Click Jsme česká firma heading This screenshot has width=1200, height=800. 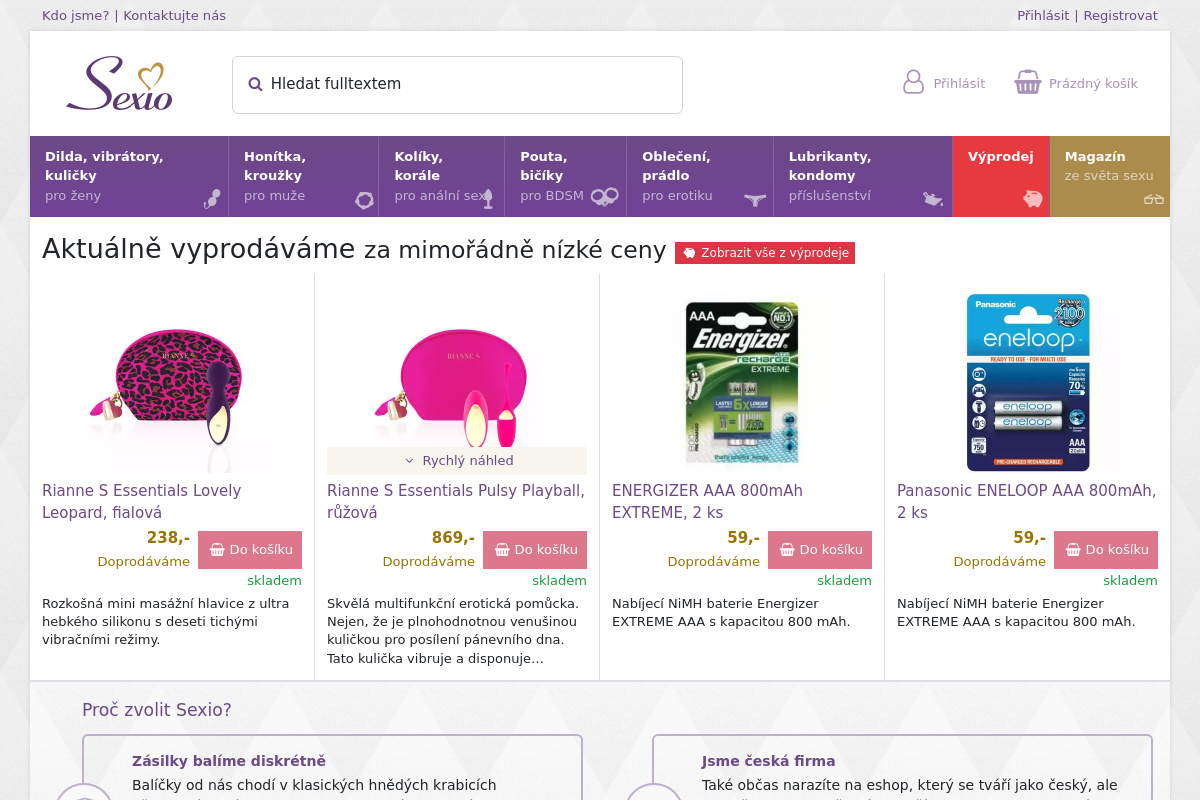[x=769, y=761]
